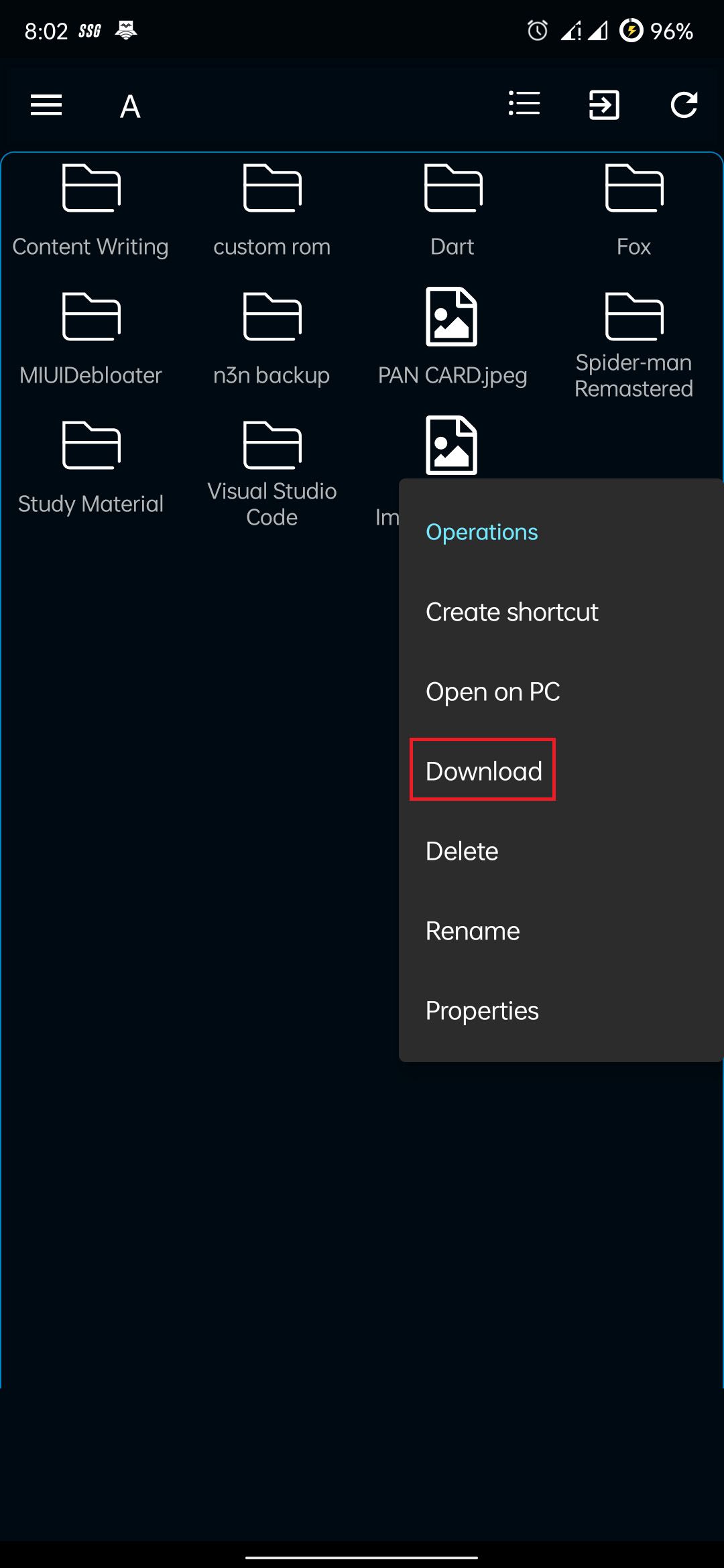Open the Content Writing folder icon
Screen dimensions: 724x1568
(x=91, y=188)
